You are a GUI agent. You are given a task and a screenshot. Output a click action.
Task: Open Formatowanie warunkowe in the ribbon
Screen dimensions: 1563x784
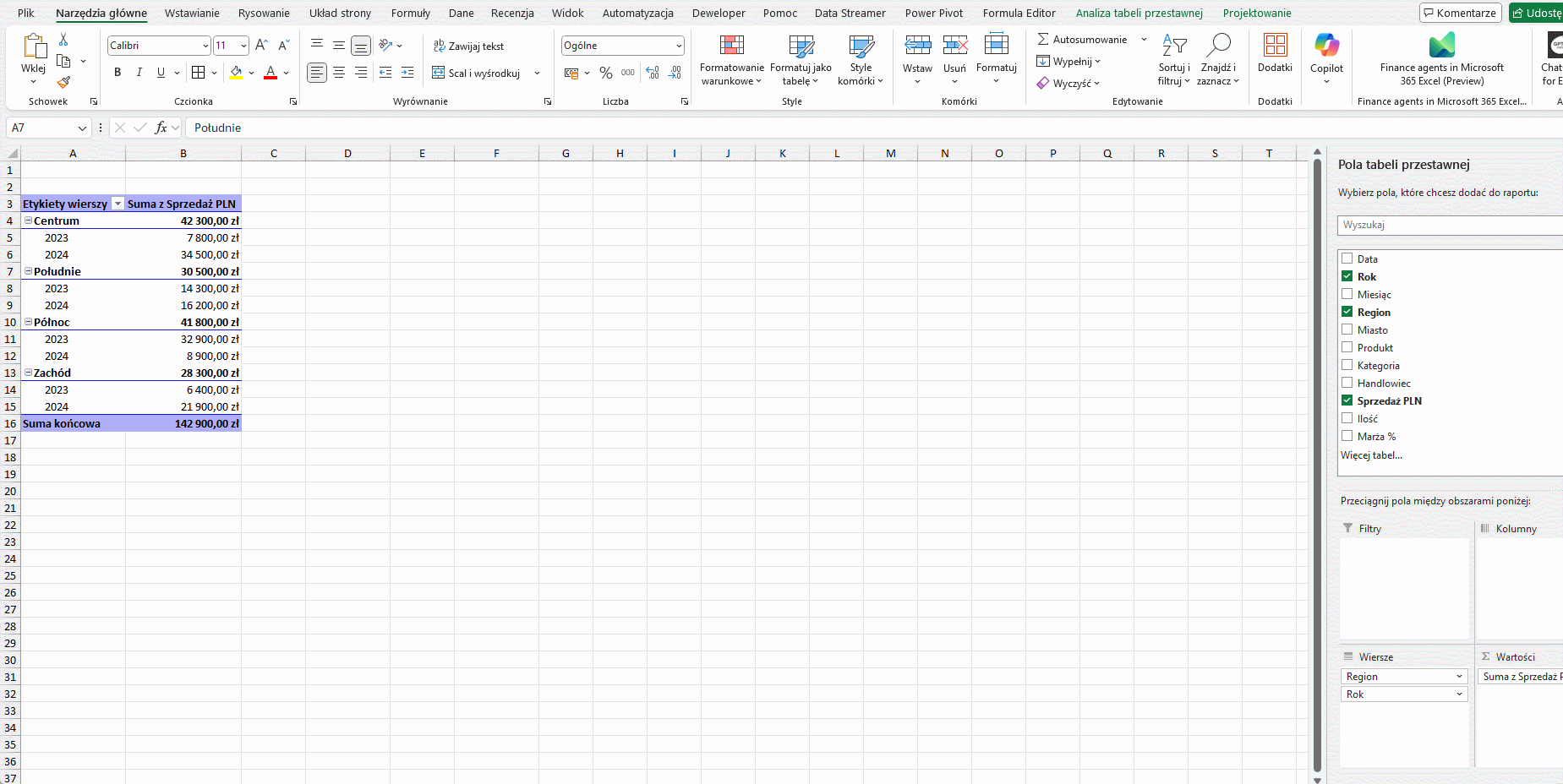(731, 61)
